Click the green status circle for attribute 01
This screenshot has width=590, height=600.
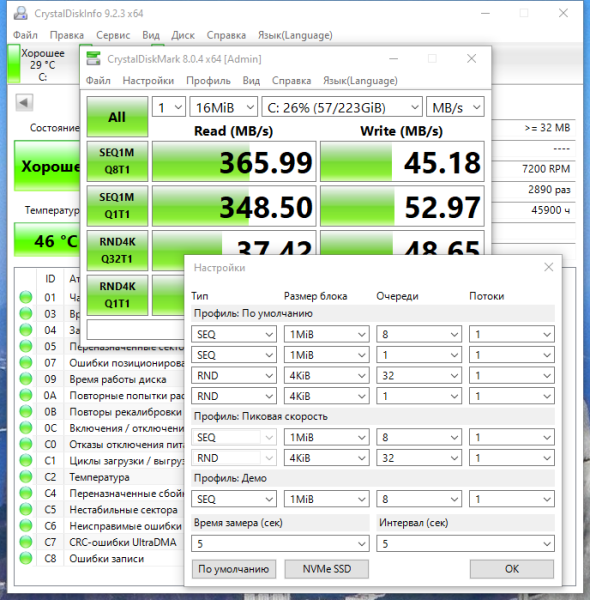pos(26,297)
